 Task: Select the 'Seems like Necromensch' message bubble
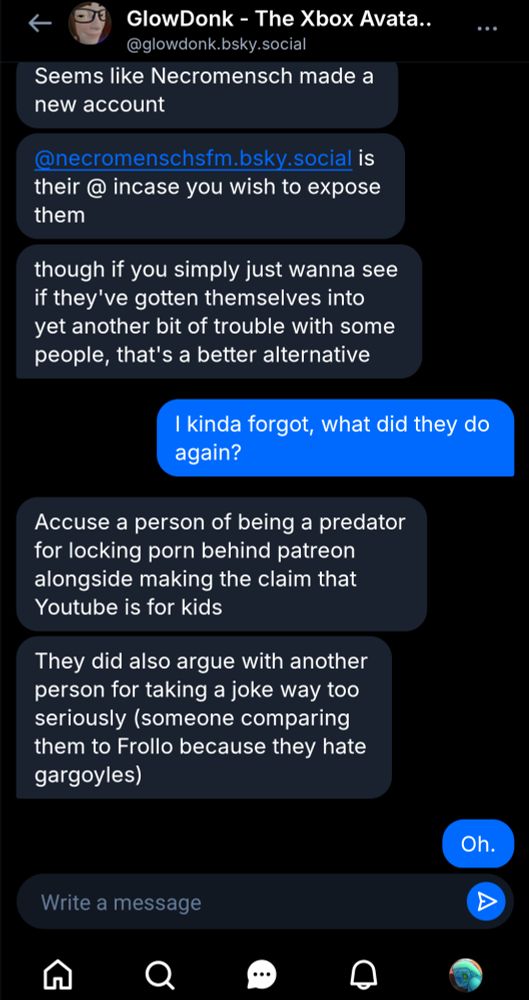tap(207, 93)
